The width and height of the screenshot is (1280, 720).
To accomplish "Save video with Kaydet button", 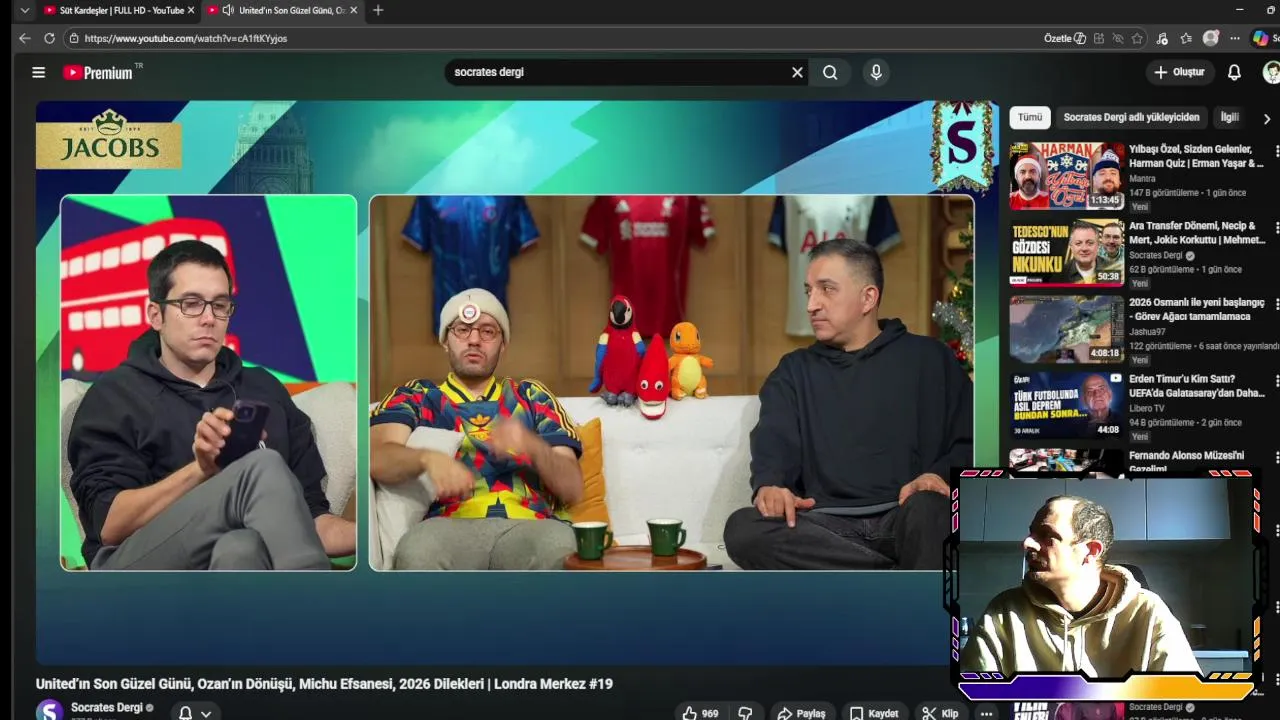I will click(874, 713).
